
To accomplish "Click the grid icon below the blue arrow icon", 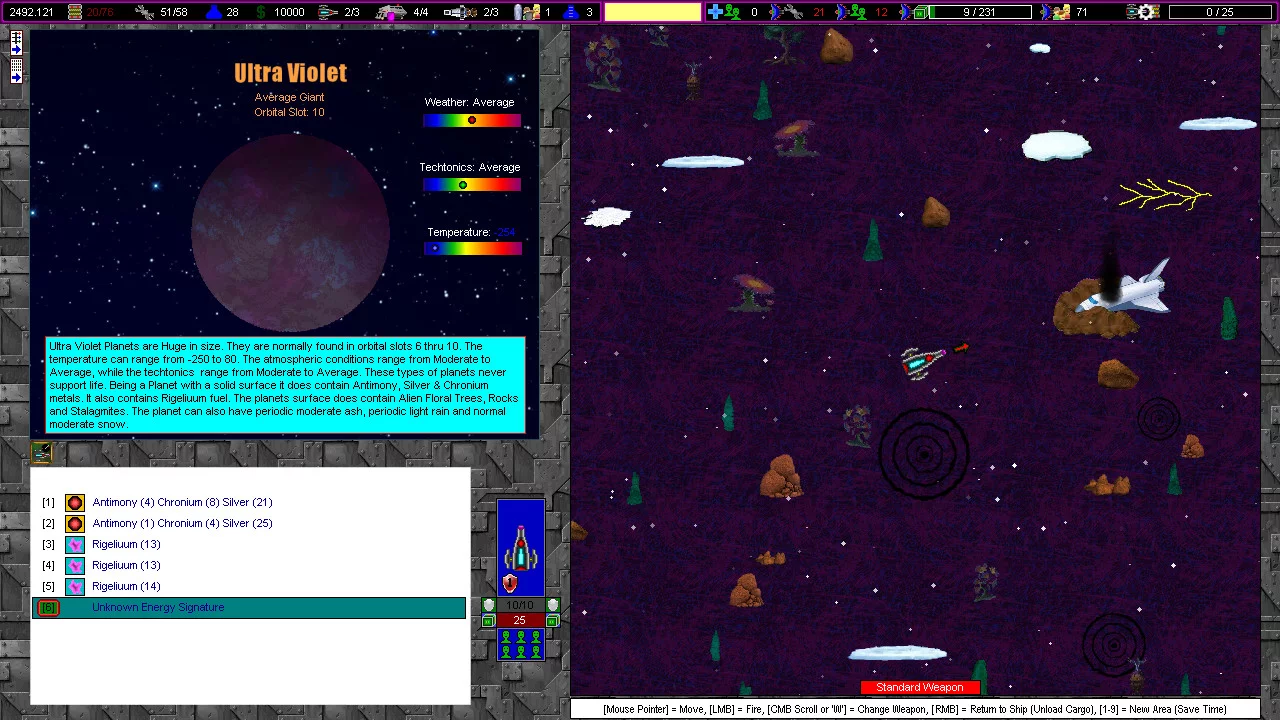I will tap(16, 71).
